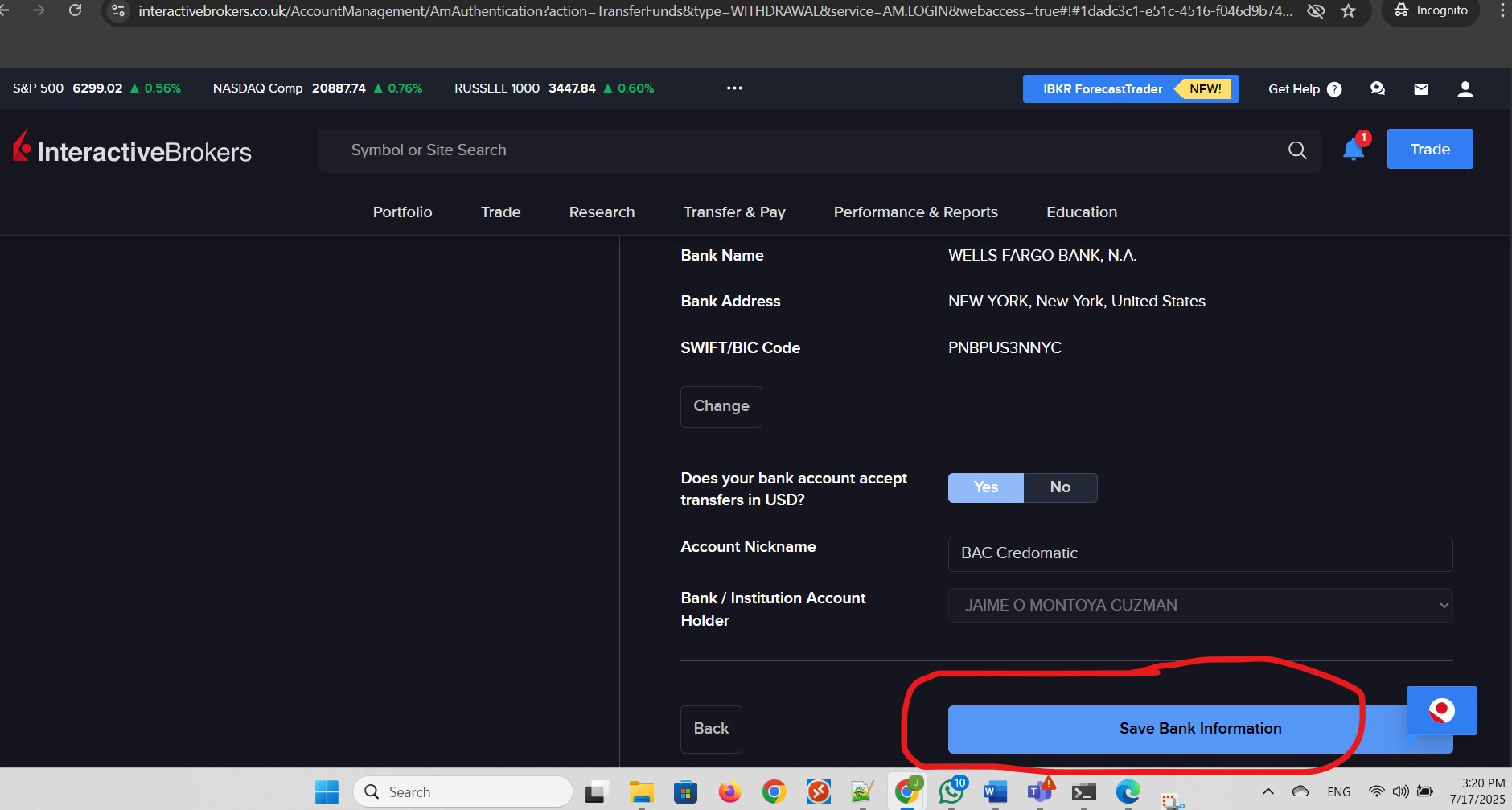The height and width of the screenshot is (810, 1512).
Task: Open File Explorer from taskbar
Action: pos(641,792)
